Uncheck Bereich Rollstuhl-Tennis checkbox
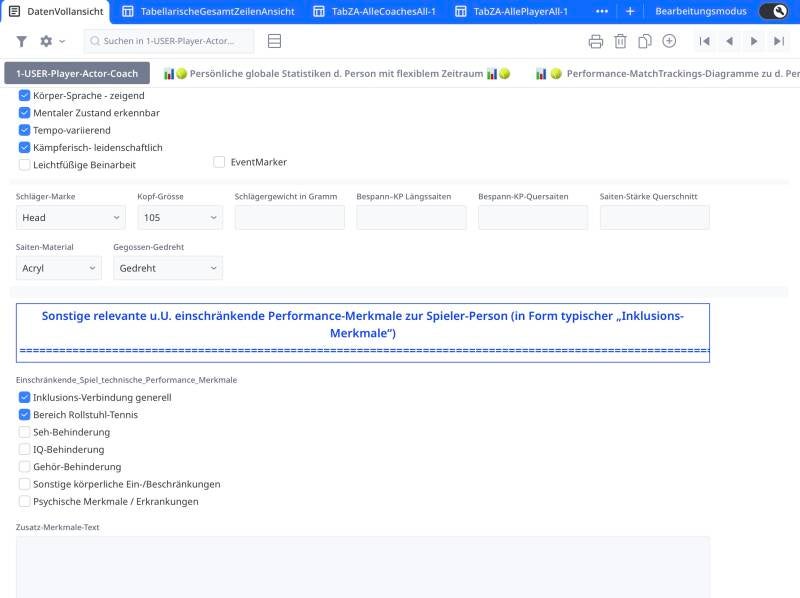This screenshot has width=800, height=598. coord(25,415)
